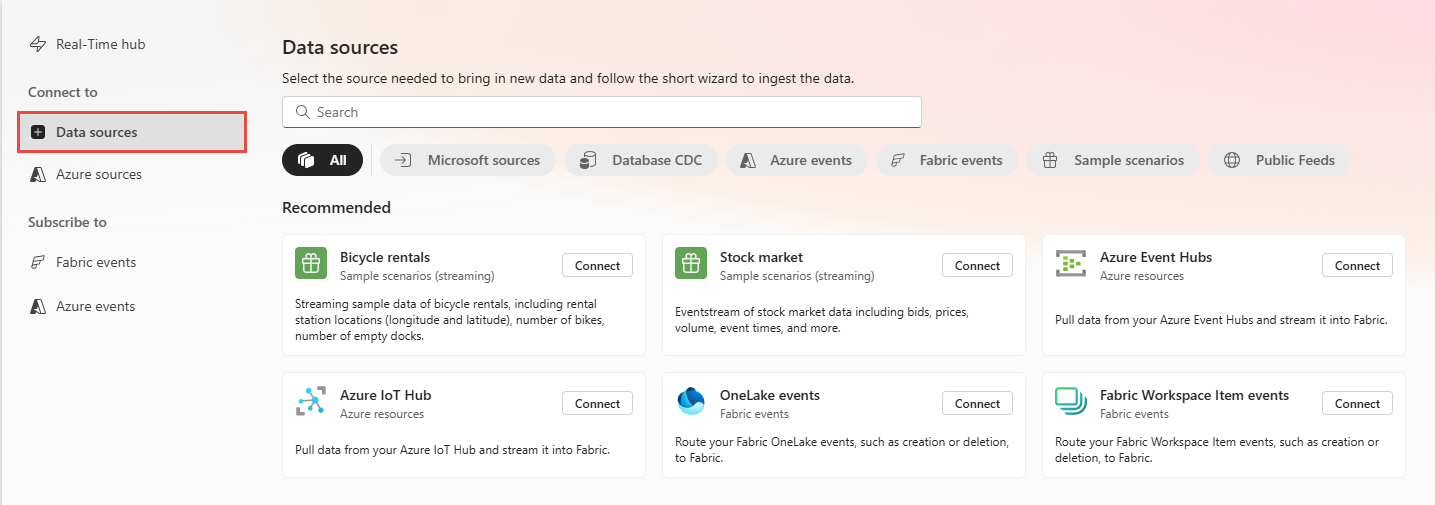
Task: Click the Azure IoT Hub icon
Action: [x=311, y=402]
